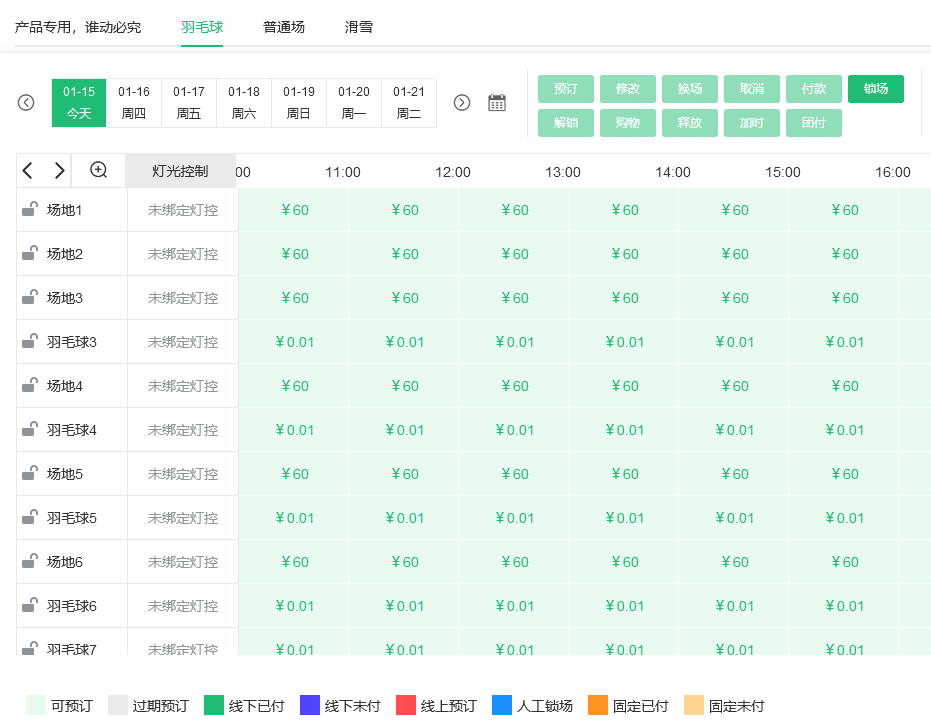Click the 线下已付 green legend swatch
The width and height of the screenshot is (931, 727).
214,706
